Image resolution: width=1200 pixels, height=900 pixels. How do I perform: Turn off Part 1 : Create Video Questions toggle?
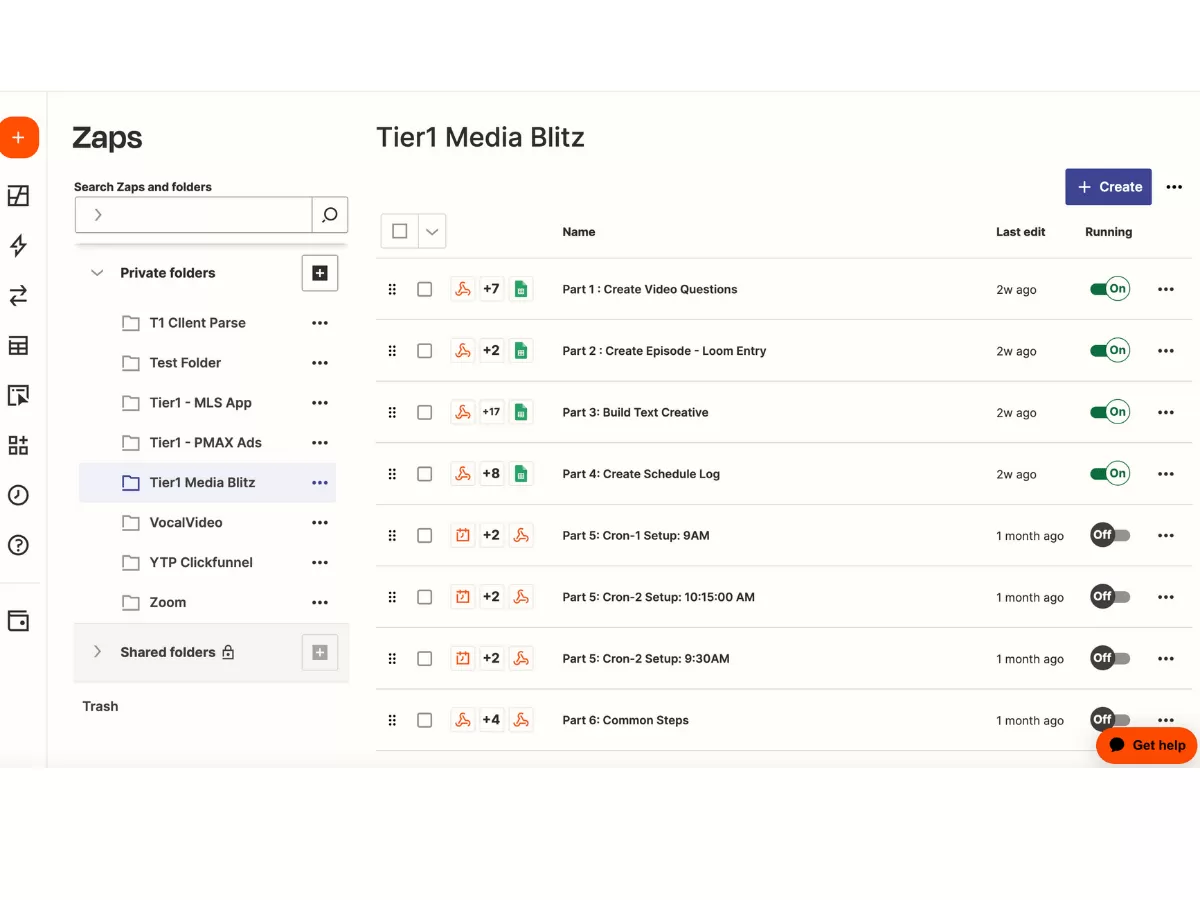1109,289
